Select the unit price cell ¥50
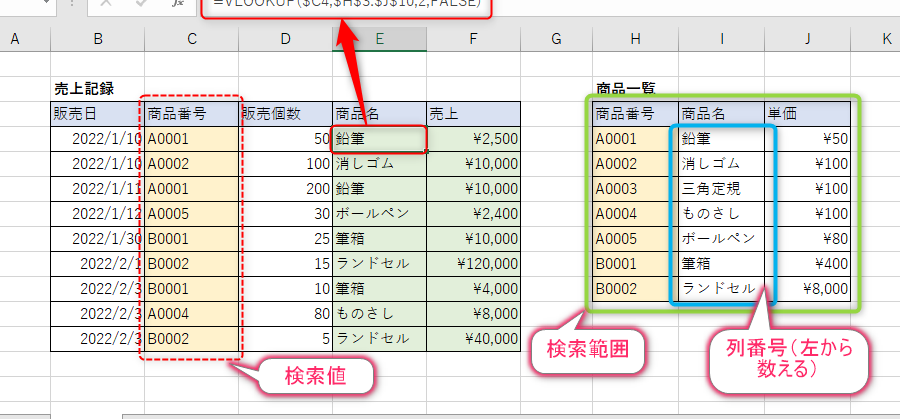This screenshot has width=900, height=419. click(808, 139)
